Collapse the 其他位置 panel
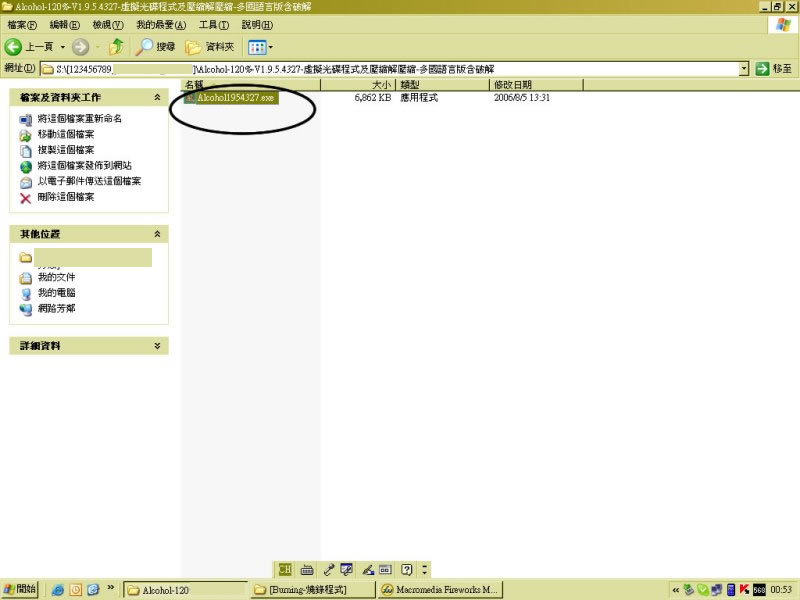The width and height of the screenshot is (800, 600). [157, 234]
